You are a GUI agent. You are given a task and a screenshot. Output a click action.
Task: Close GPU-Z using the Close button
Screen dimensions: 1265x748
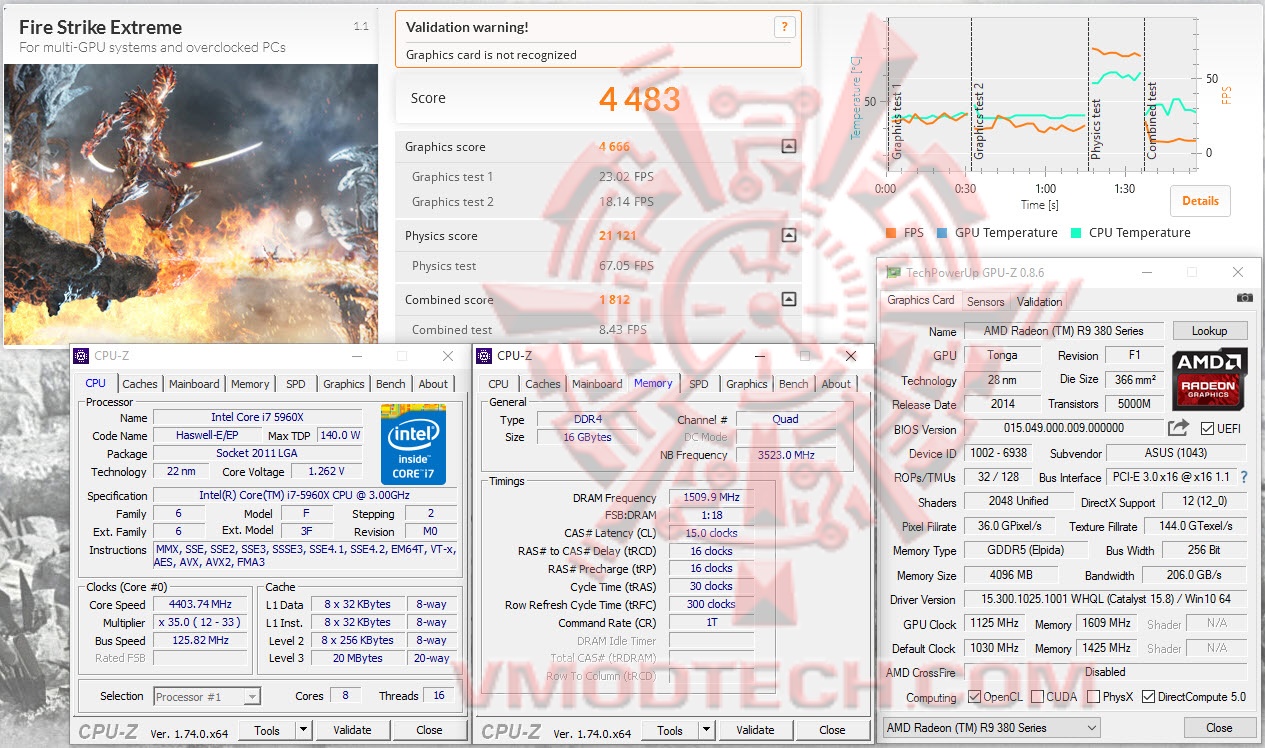(1219, 728)
